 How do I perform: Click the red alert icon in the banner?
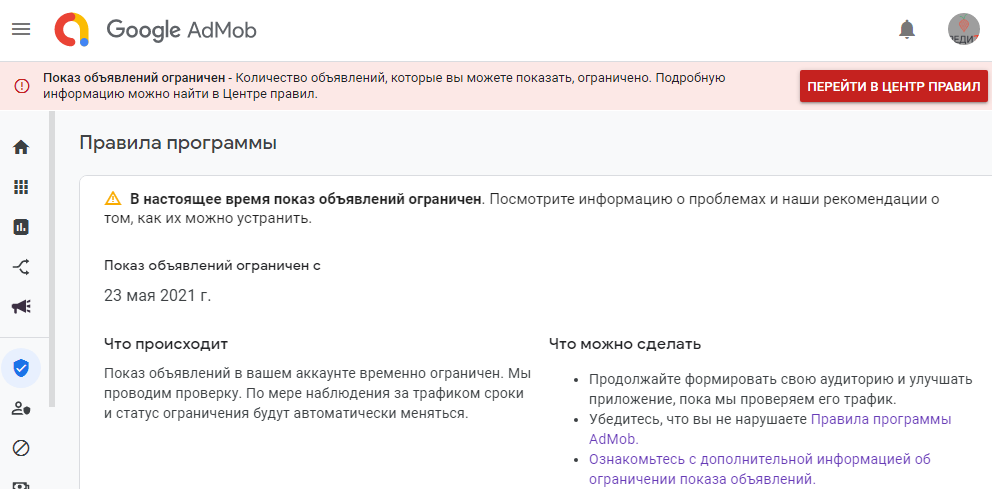(x=22, y=86)
